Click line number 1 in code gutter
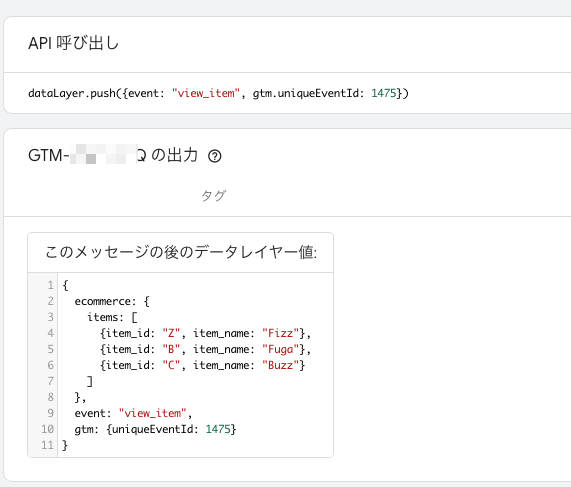The image size is (571, 487). [50, 285]
